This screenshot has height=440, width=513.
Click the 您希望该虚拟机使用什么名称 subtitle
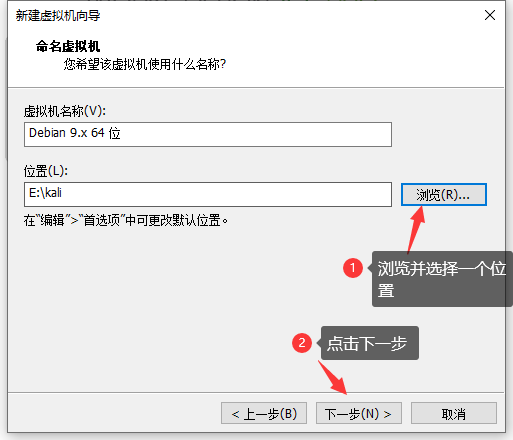coord(145,64)
